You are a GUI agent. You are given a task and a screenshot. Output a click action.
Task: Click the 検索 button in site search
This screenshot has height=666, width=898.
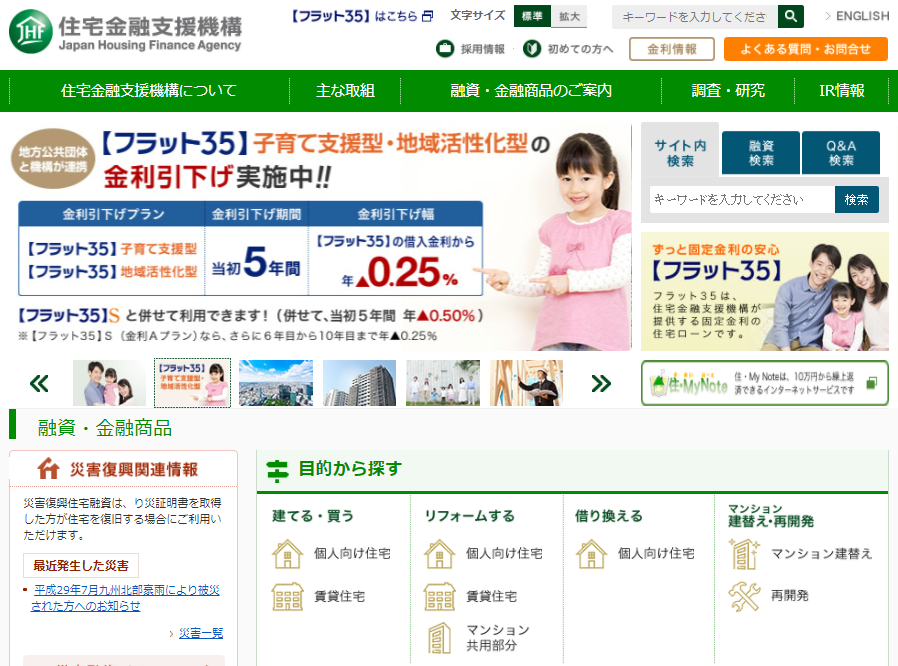tap(856, 199)
